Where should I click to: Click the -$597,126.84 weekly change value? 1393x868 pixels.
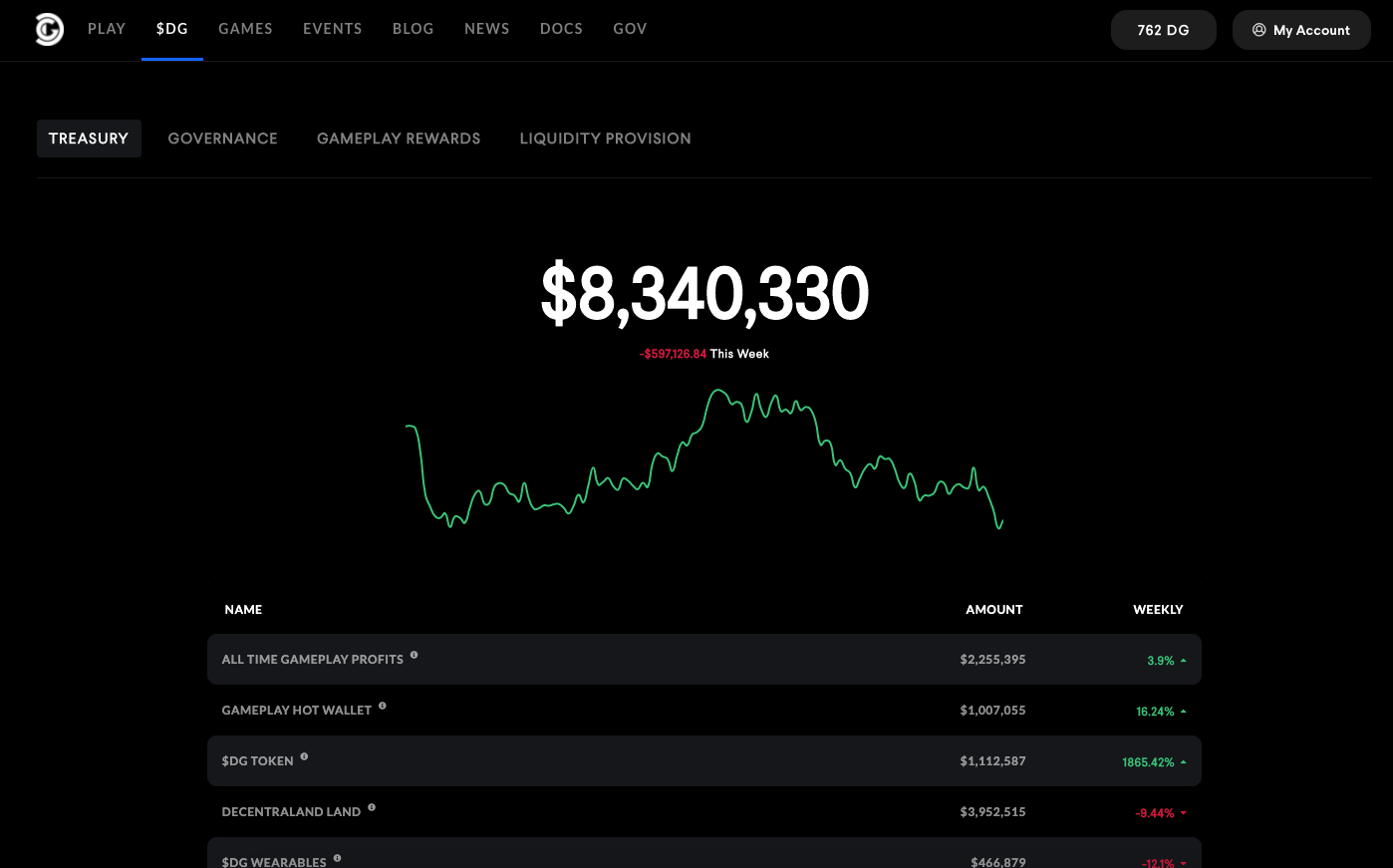[x=674, y=354]
